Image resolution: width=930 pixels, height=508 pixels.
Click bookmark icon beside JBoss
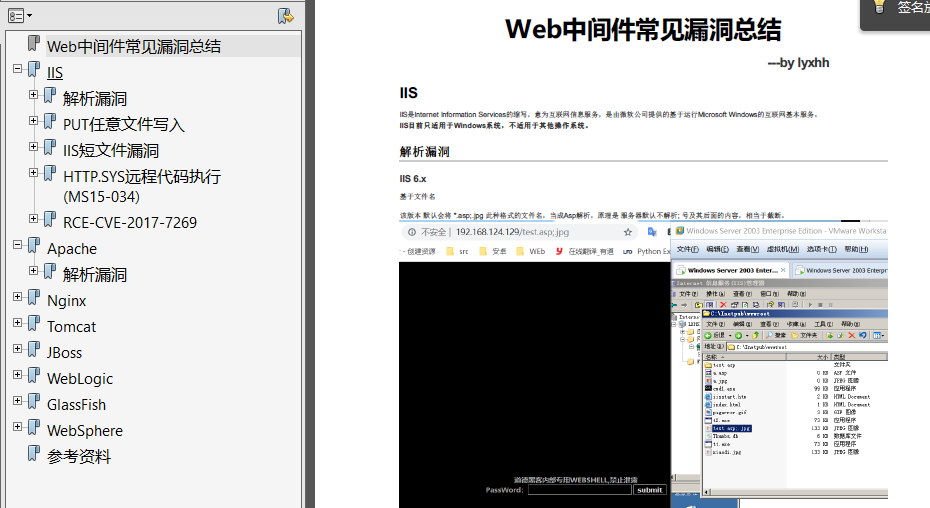coord(34,351)
